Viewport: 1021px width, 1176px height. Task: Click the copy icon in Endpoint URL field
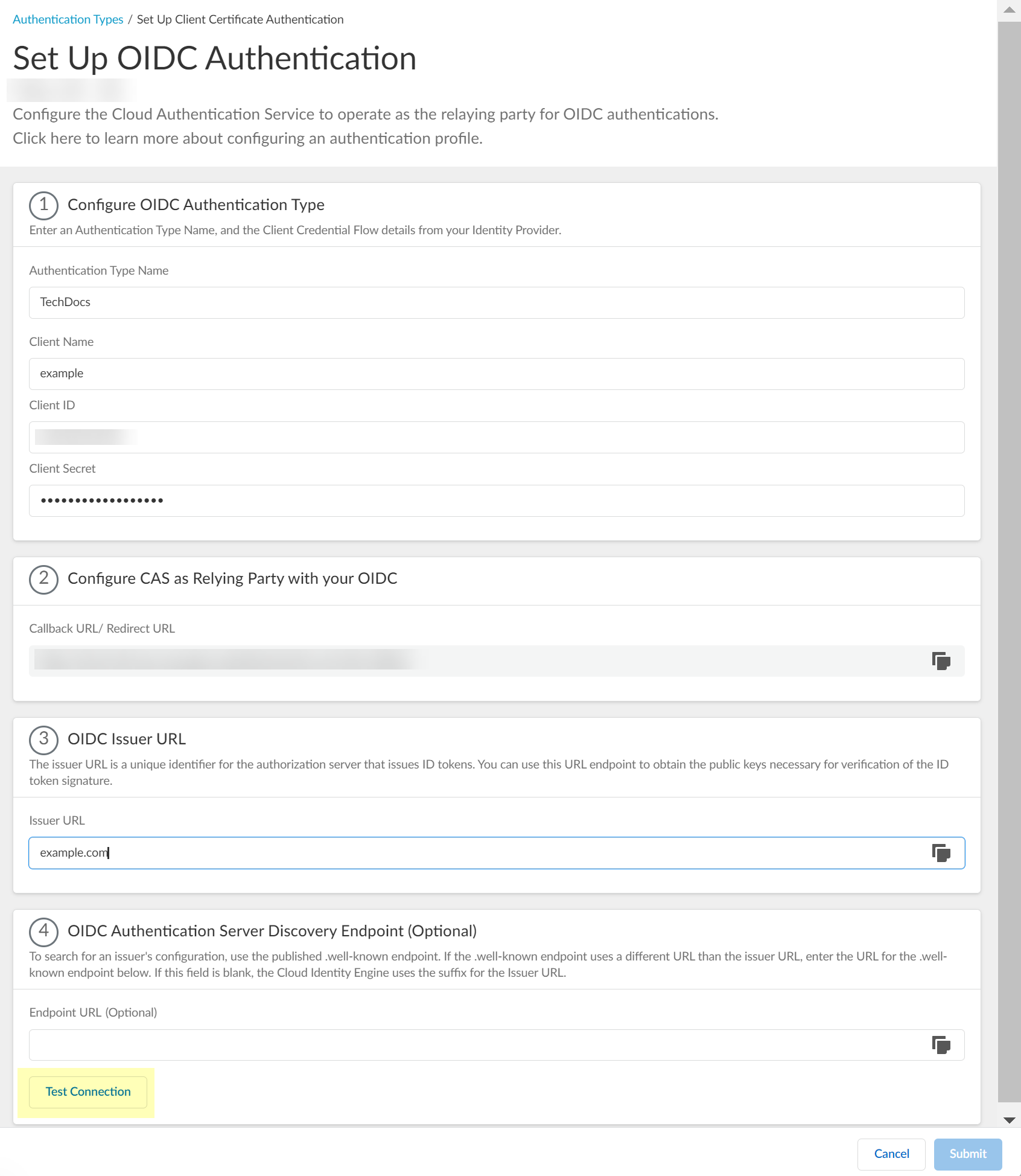[941, 1045]
